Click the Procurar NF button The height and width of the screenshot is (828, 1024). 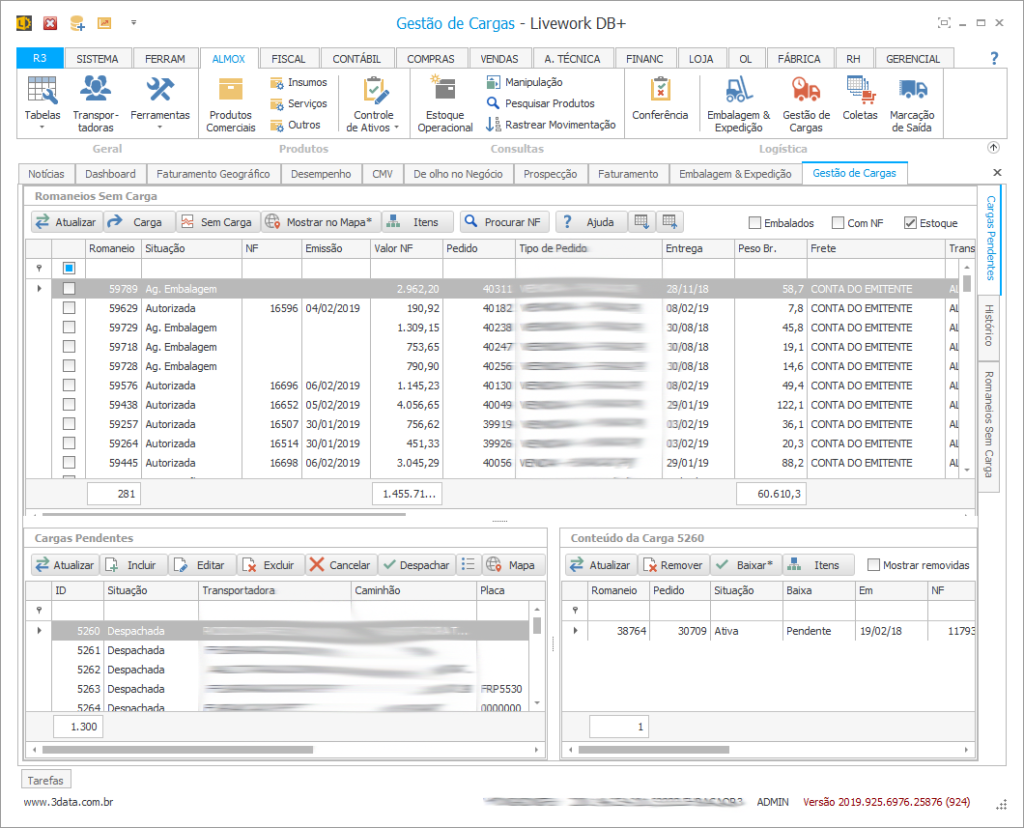pos(506,222)
